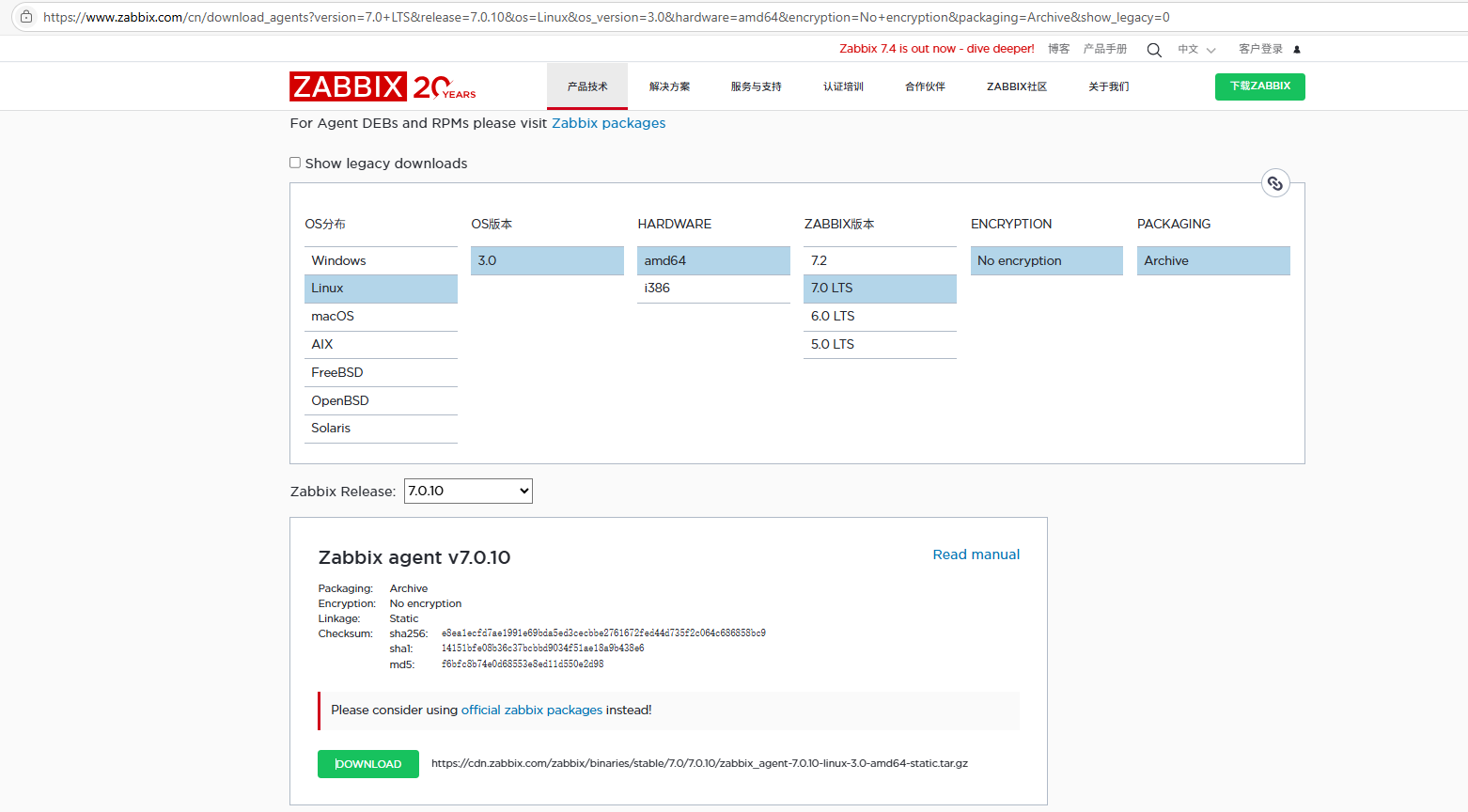Select macOS in OS distribution
1468x812 pixels.
coord(381,317)
